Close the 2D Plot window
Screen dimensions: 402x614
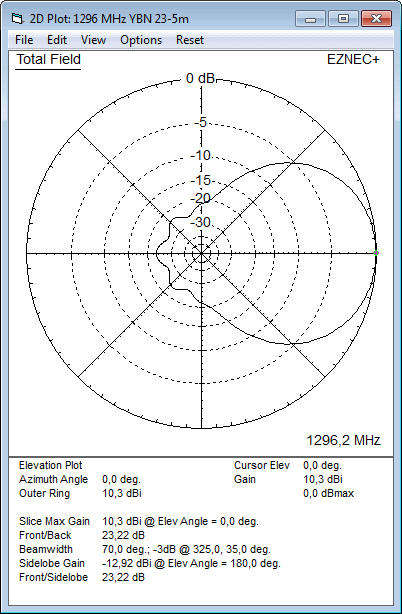pos(376,18)
